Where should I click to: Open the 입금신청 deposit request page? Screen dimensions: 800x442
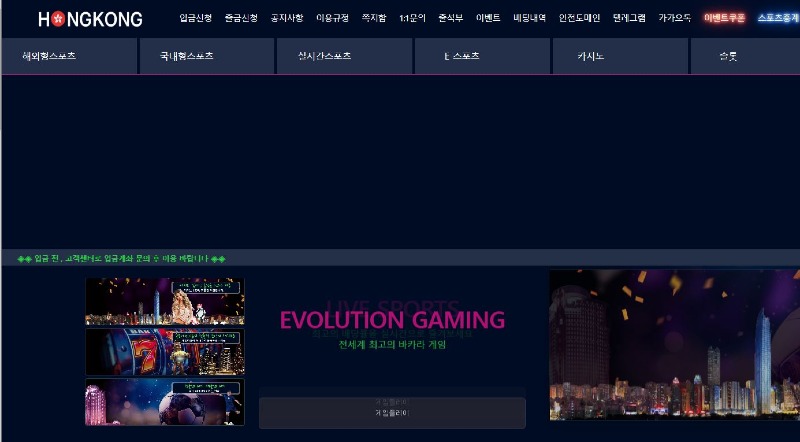click(195, 18)
